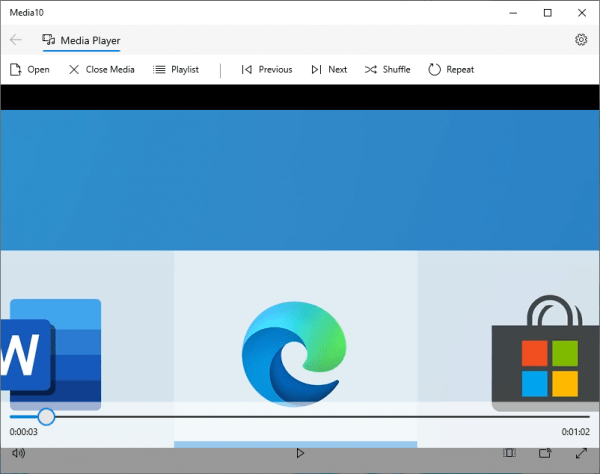
Task: Click the Microsoft Store bag in video
Action: click(x=546, y=353)
